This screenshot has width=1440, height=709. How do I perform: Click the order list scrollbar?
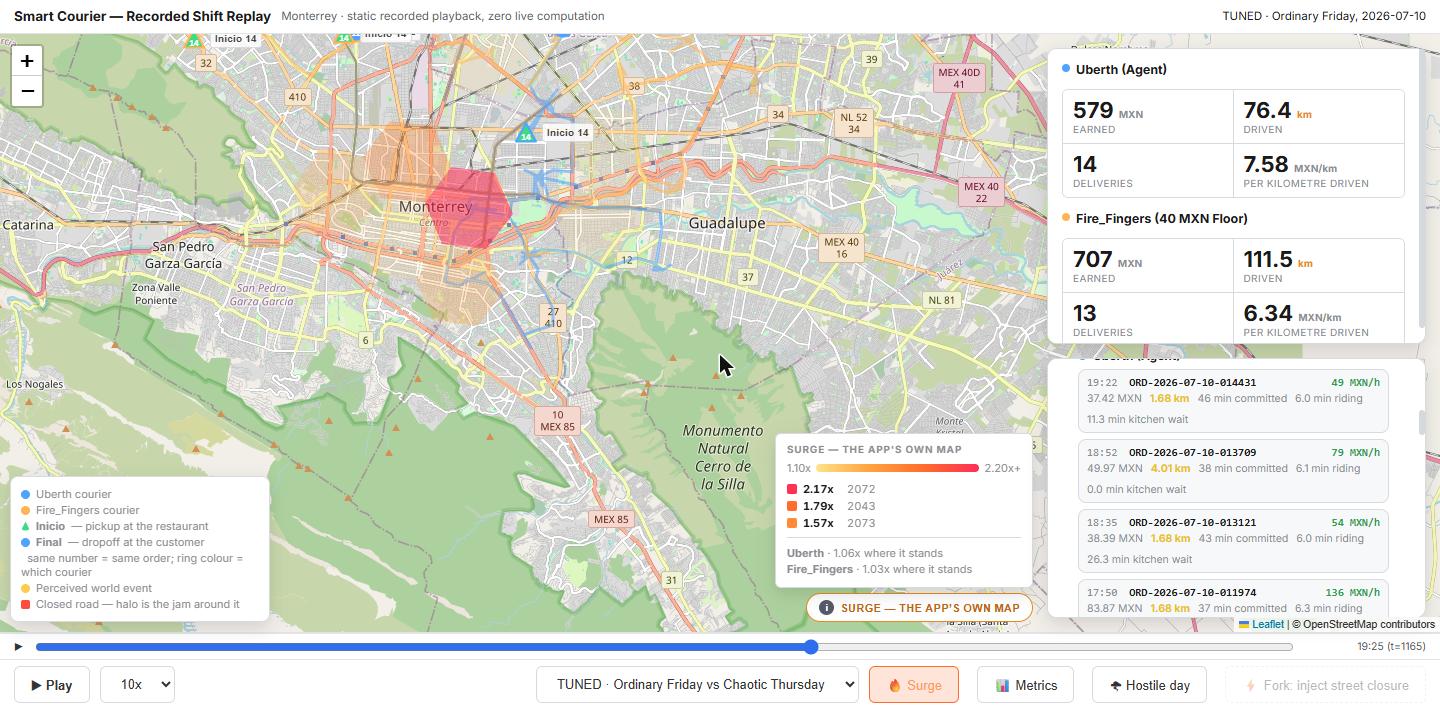1423,422
